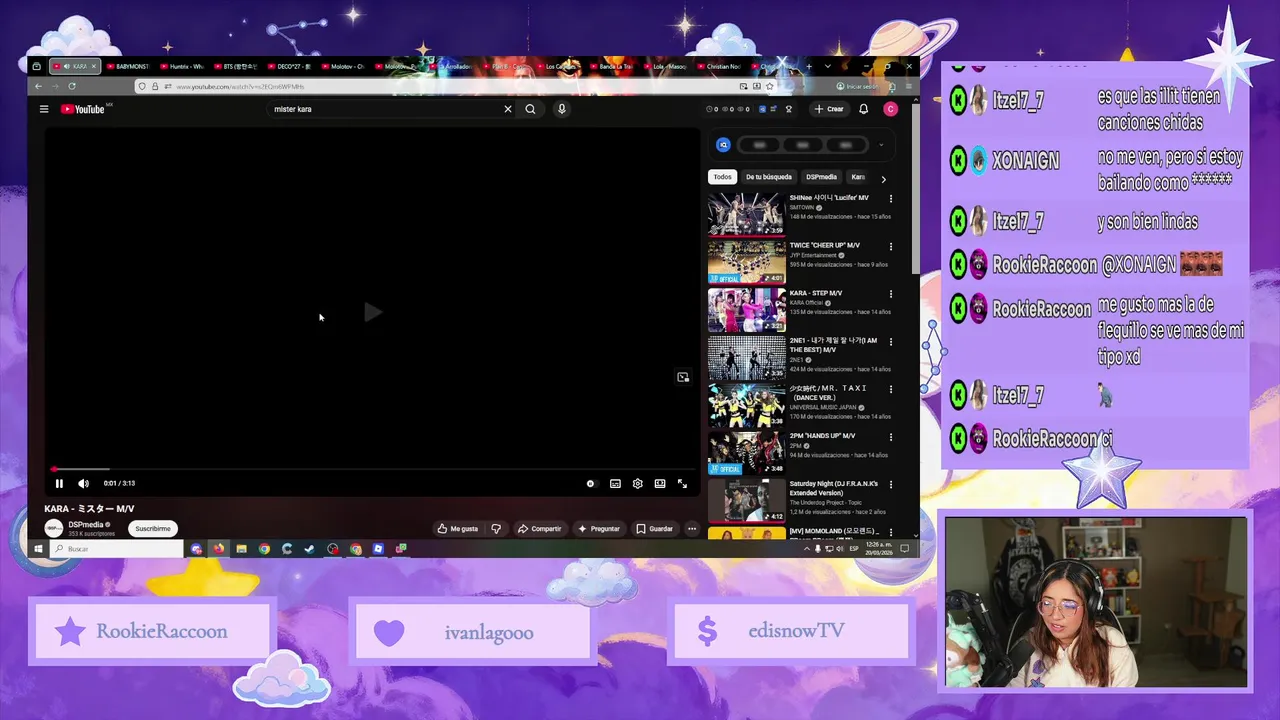Clear the 'mister kara' search text
The height and width of the screenshot is (720, 1280).
(507, 109)
